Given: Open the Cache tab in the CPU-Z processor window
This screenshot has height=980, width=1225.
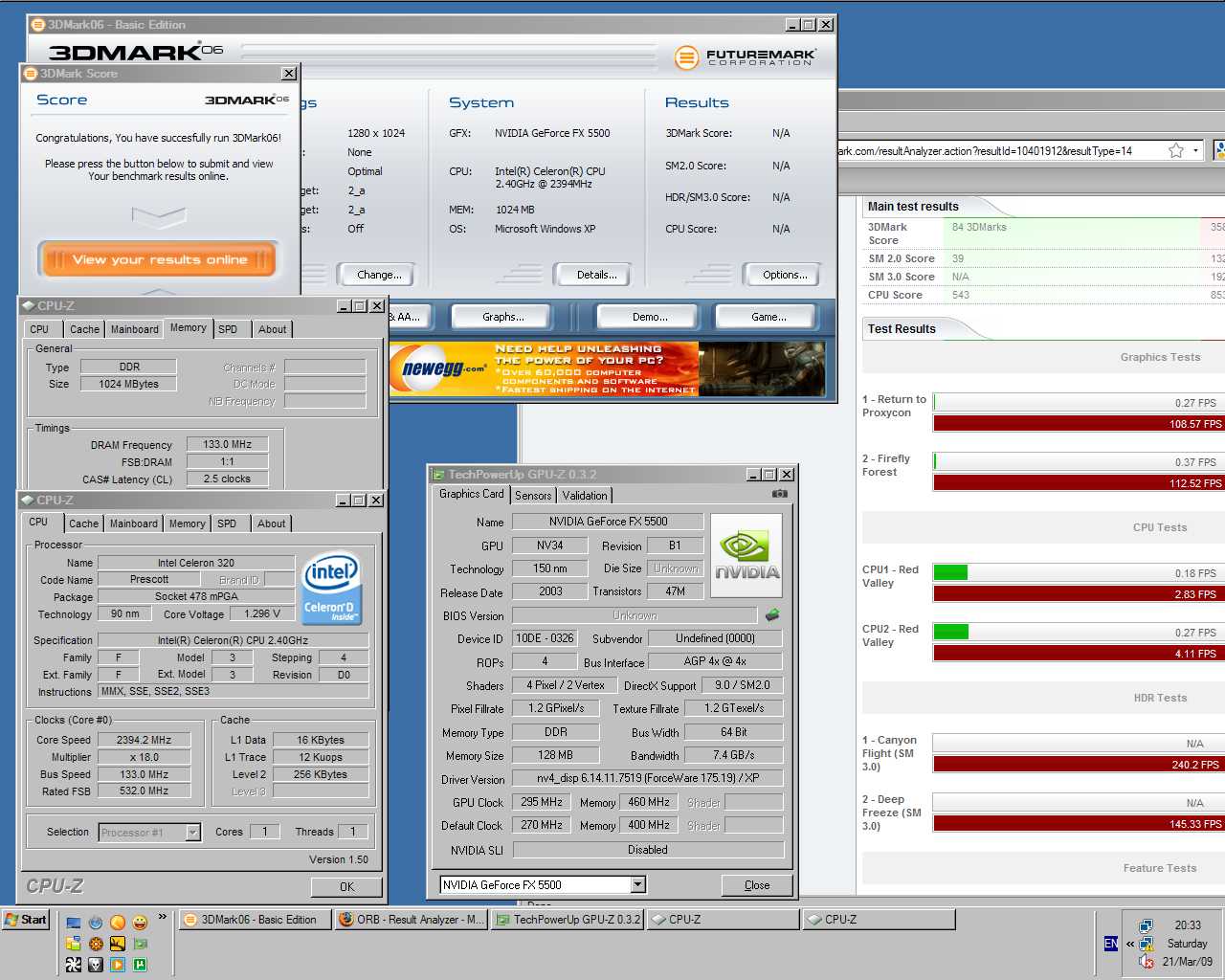Looking at the screenshot, I should coord(83,523).
